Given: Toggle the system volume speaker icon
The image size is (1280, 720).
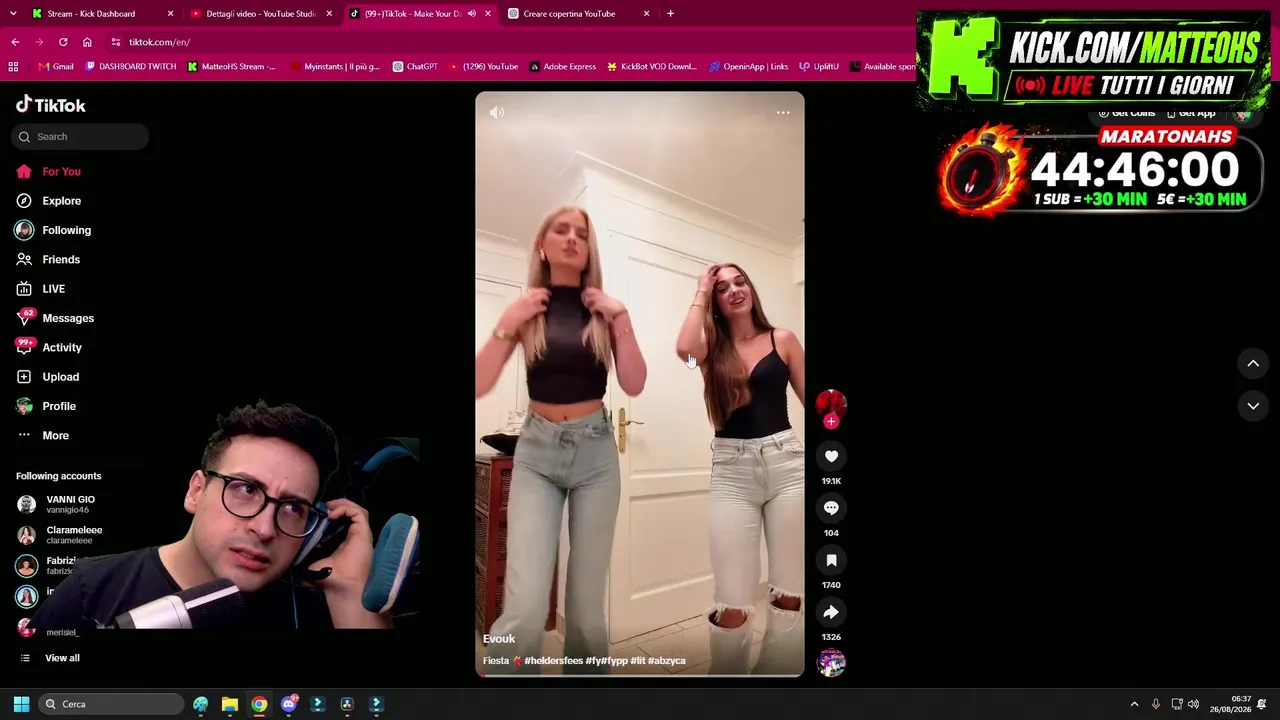Looking at the screenshot, I should point(1193,704).
